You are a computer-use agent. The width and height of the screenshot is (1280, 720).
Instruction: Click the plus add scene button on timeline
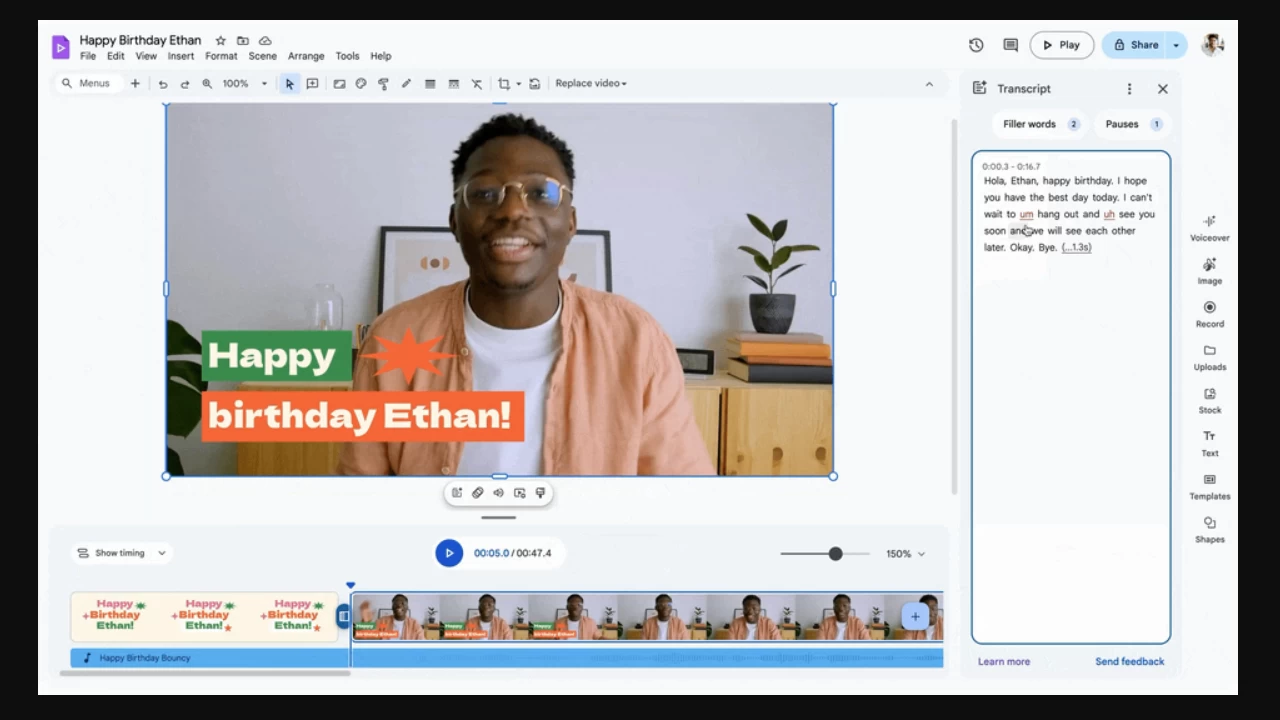click(915, 617)
